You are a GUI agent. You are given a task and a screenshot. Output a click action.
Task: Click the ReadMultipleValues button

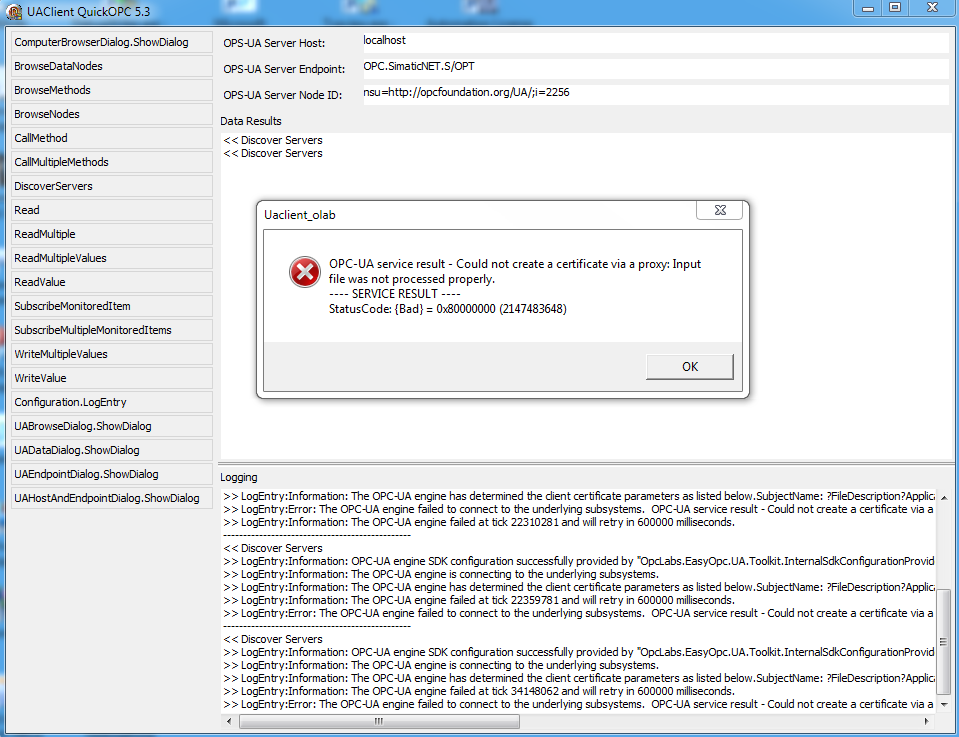click(112, 258)
